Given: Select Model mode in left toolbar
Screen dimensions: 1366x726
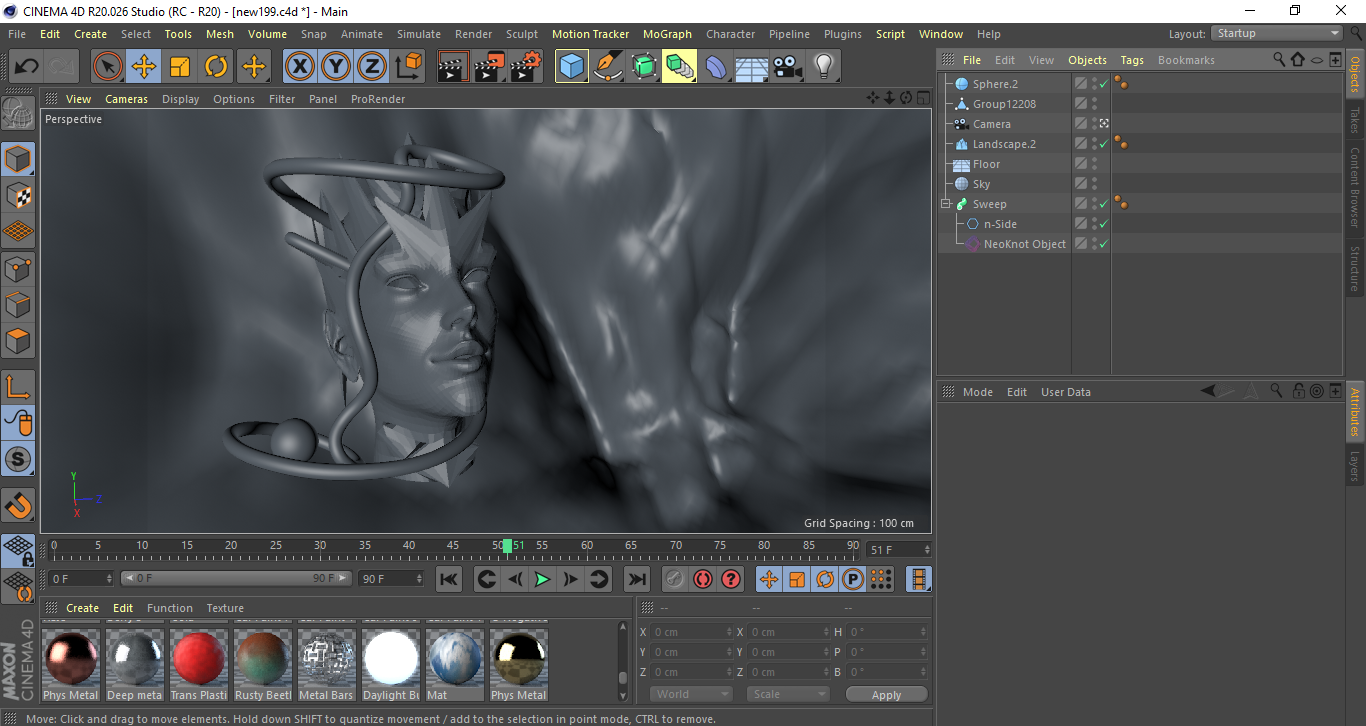Looking at the screenshot, I should [x=18, y=159].
